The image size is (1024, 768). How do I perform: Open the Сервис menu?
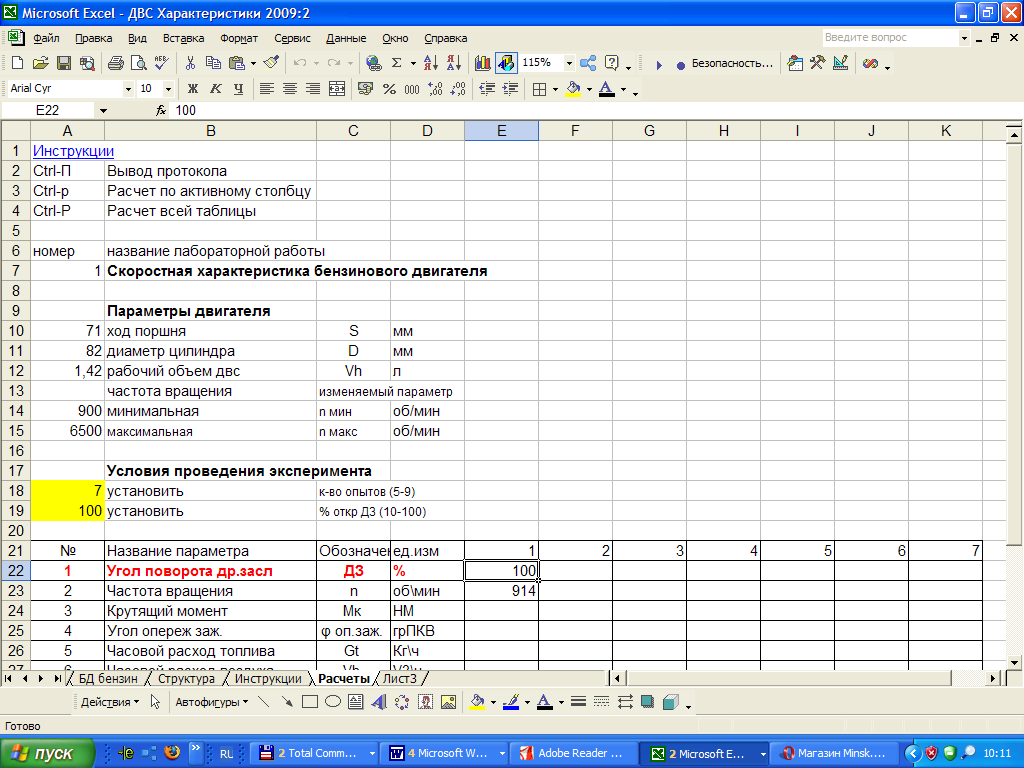point(293,38)
